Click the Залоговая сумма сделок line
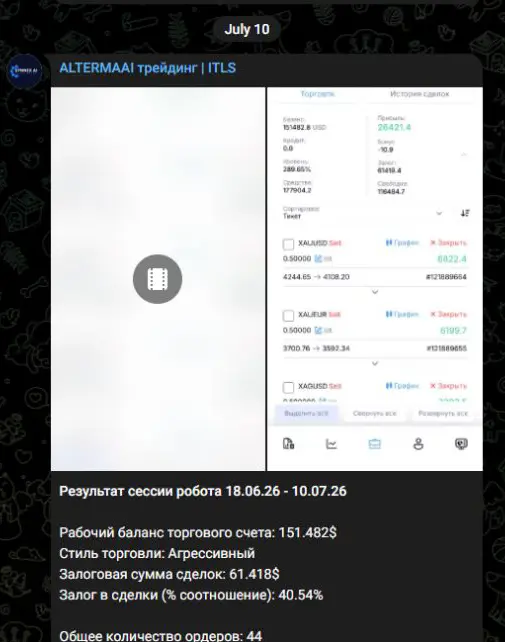This screenshot has height=642, width=505. coord(169,574)
